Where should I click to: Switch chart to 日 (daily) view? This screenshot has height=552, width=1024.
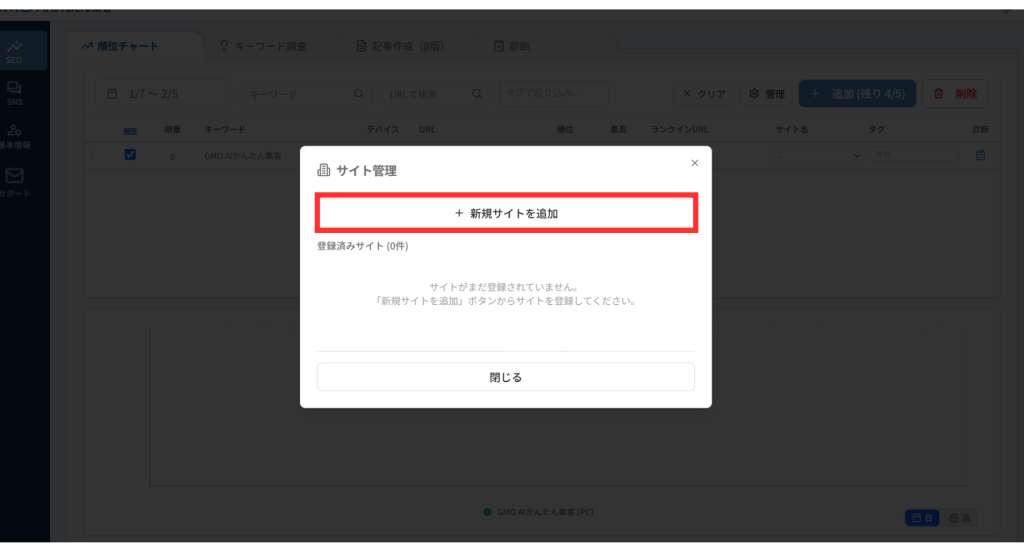click(x=923, y=517)
